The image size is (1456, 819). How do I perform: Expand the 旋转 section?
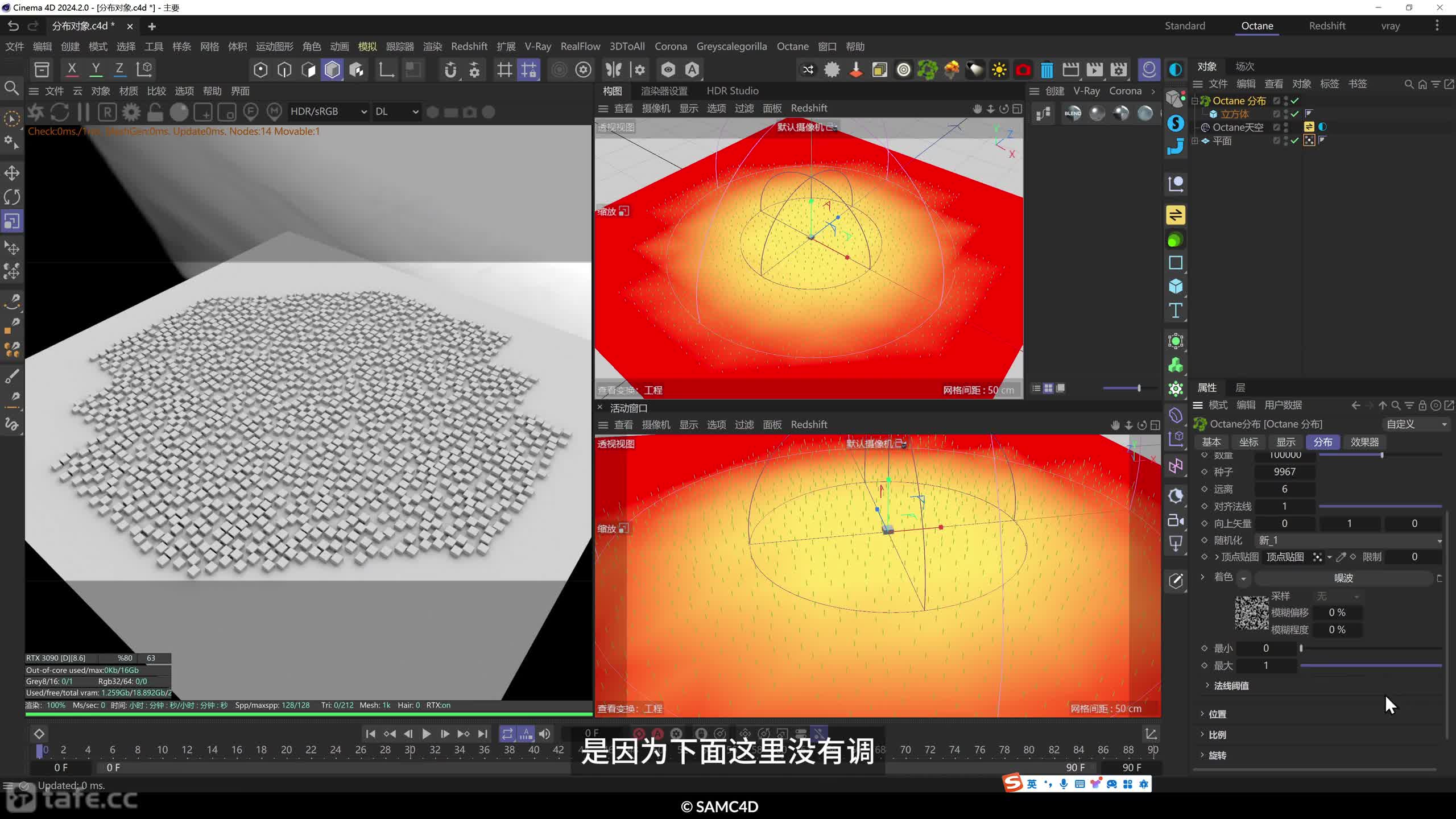pyautogui.click(x=1202, y=755)
